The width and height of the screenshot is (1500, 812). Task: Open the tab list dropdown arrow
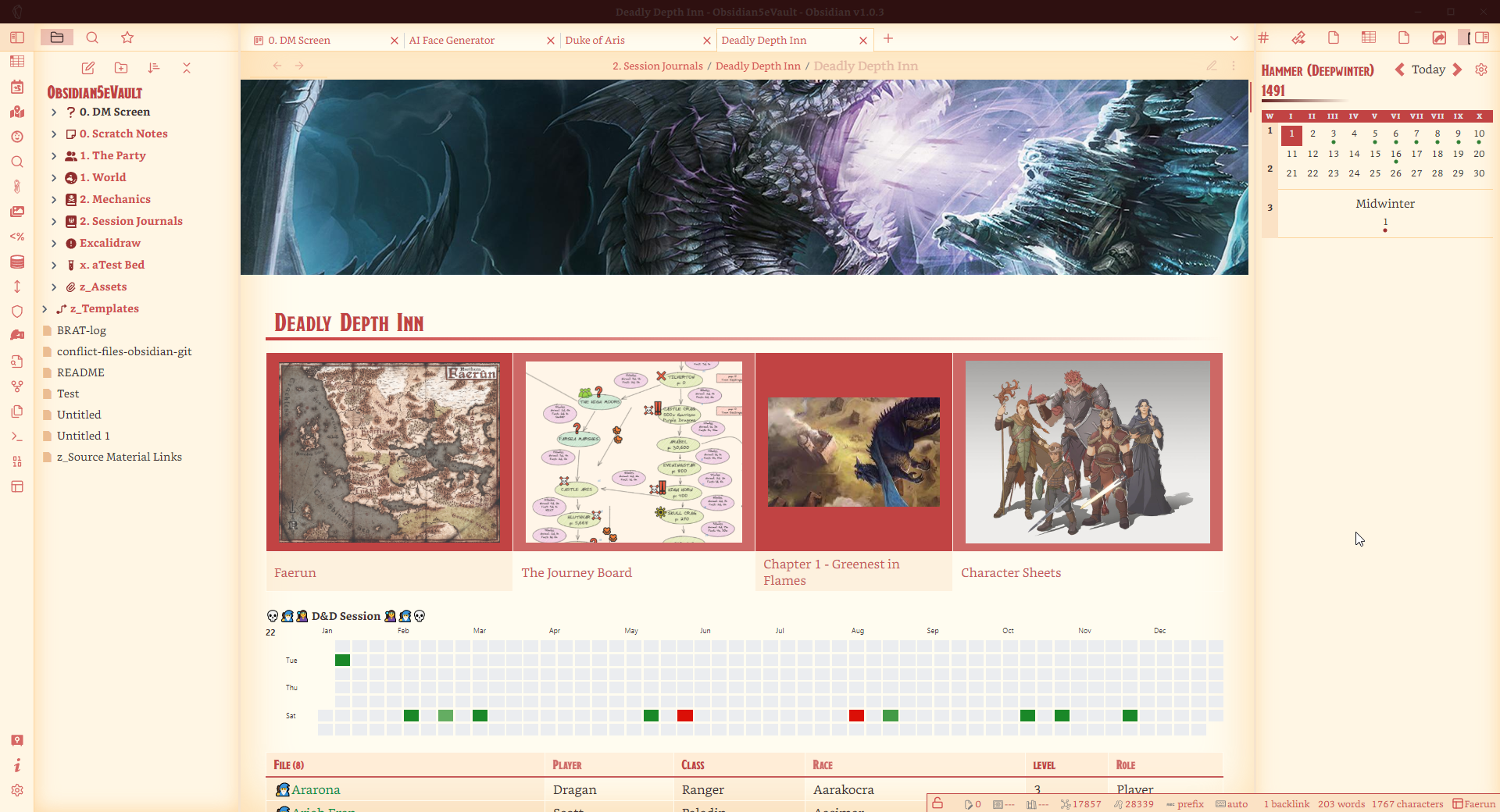point(1234,38)
